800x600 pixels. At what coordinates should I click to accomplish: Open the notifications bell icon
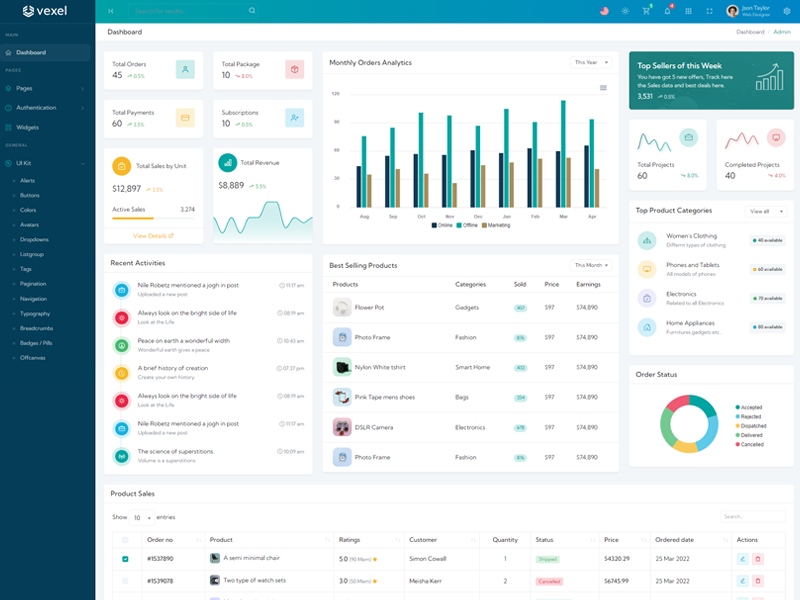pos(667,11)
